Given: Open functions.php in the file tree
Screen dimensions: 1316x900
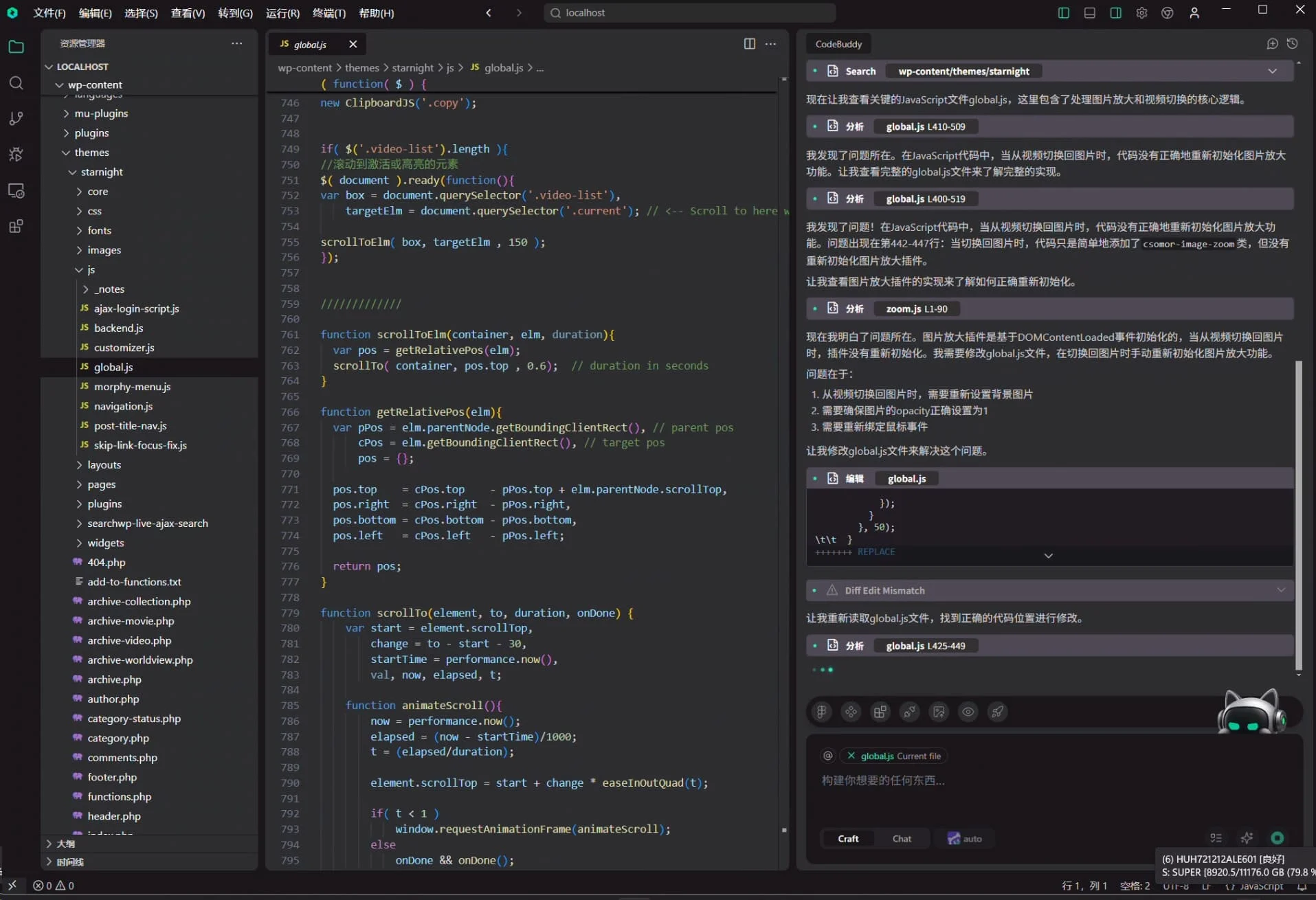Looking at the screenshot, I should (119, 797).
